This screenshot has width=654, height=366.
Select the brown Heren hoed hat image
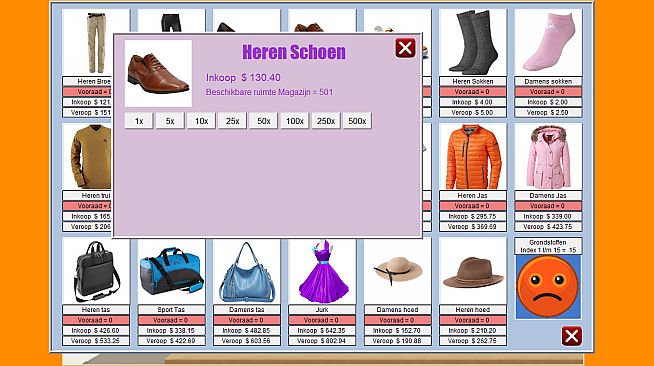click(x=473, y=271)
